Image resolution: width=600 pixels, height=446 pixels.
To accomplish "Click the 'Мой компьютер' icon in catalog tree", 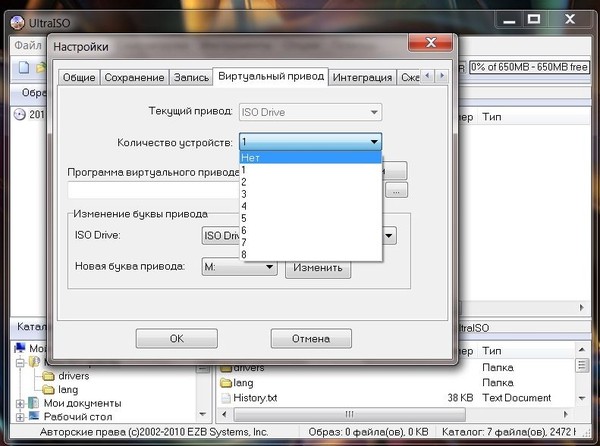I will pos(20,348).
